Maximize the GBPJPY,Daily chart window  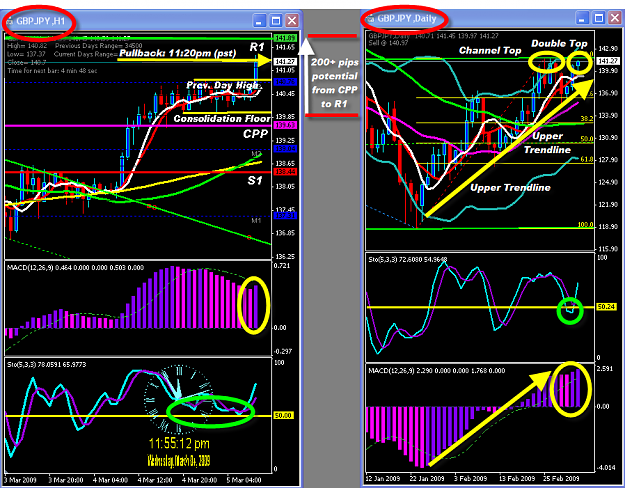pos(599,18)
